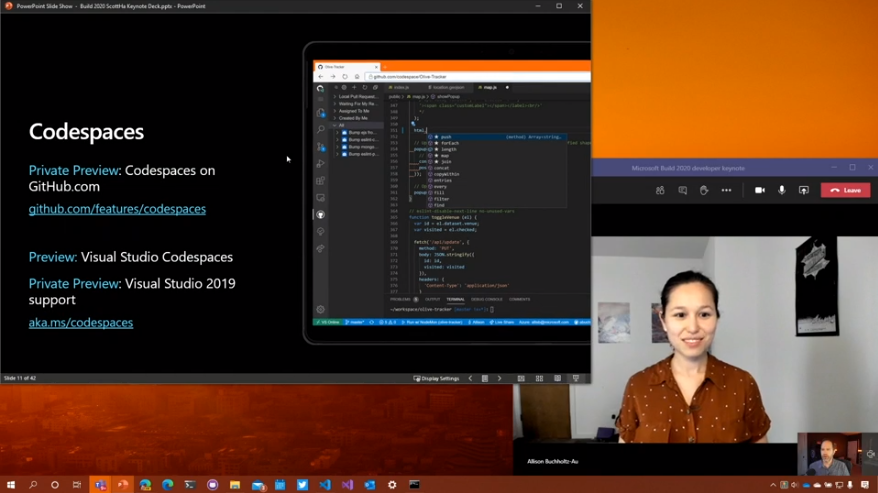Viewport: 878px width, 493px height.
Task: Launch Visual Studio Code from the taskbar
Action: pos(325,485)
